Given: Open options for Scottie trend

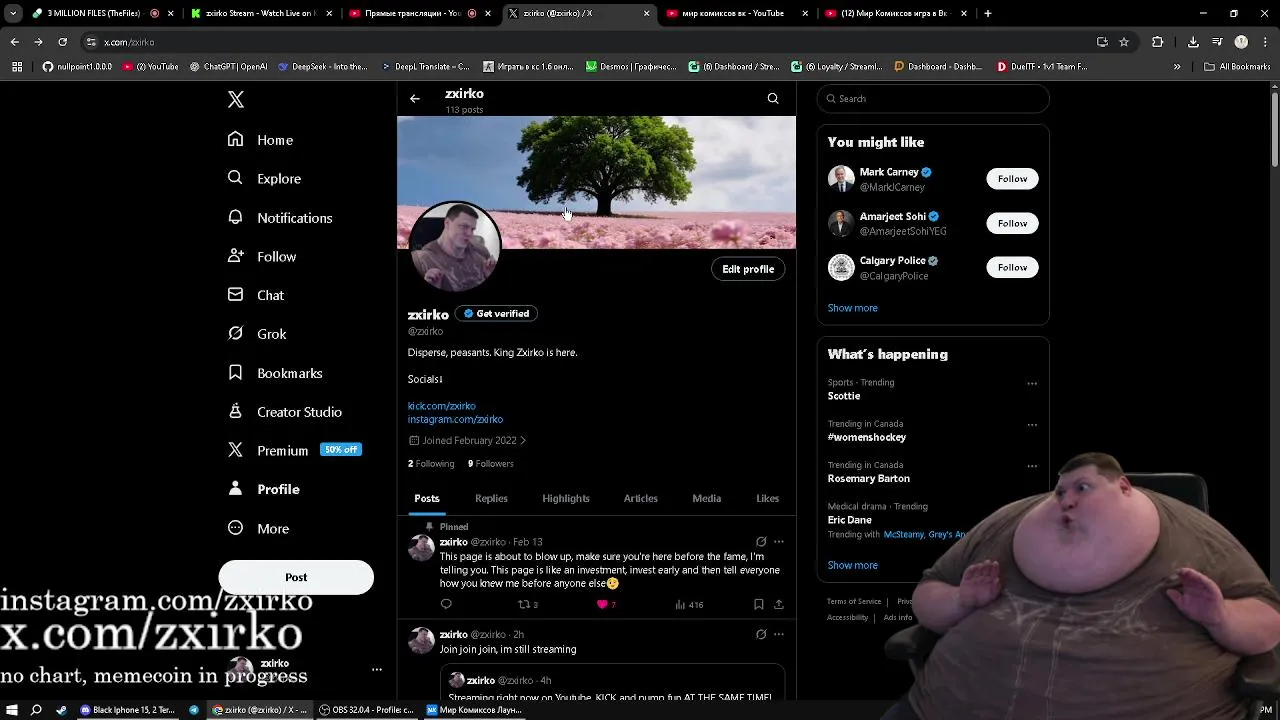Looking at the screenshot, I should click(x=1032, y=383).
